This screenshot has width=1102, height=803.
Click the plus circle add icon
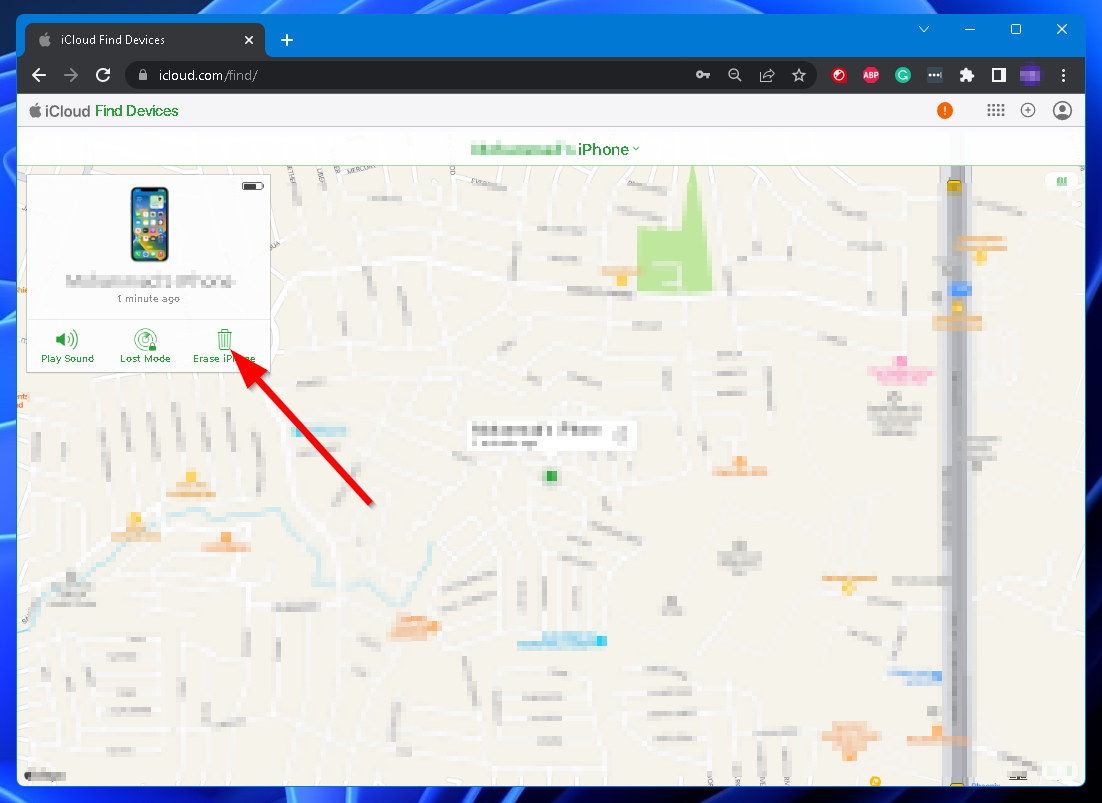point(1028,110)
